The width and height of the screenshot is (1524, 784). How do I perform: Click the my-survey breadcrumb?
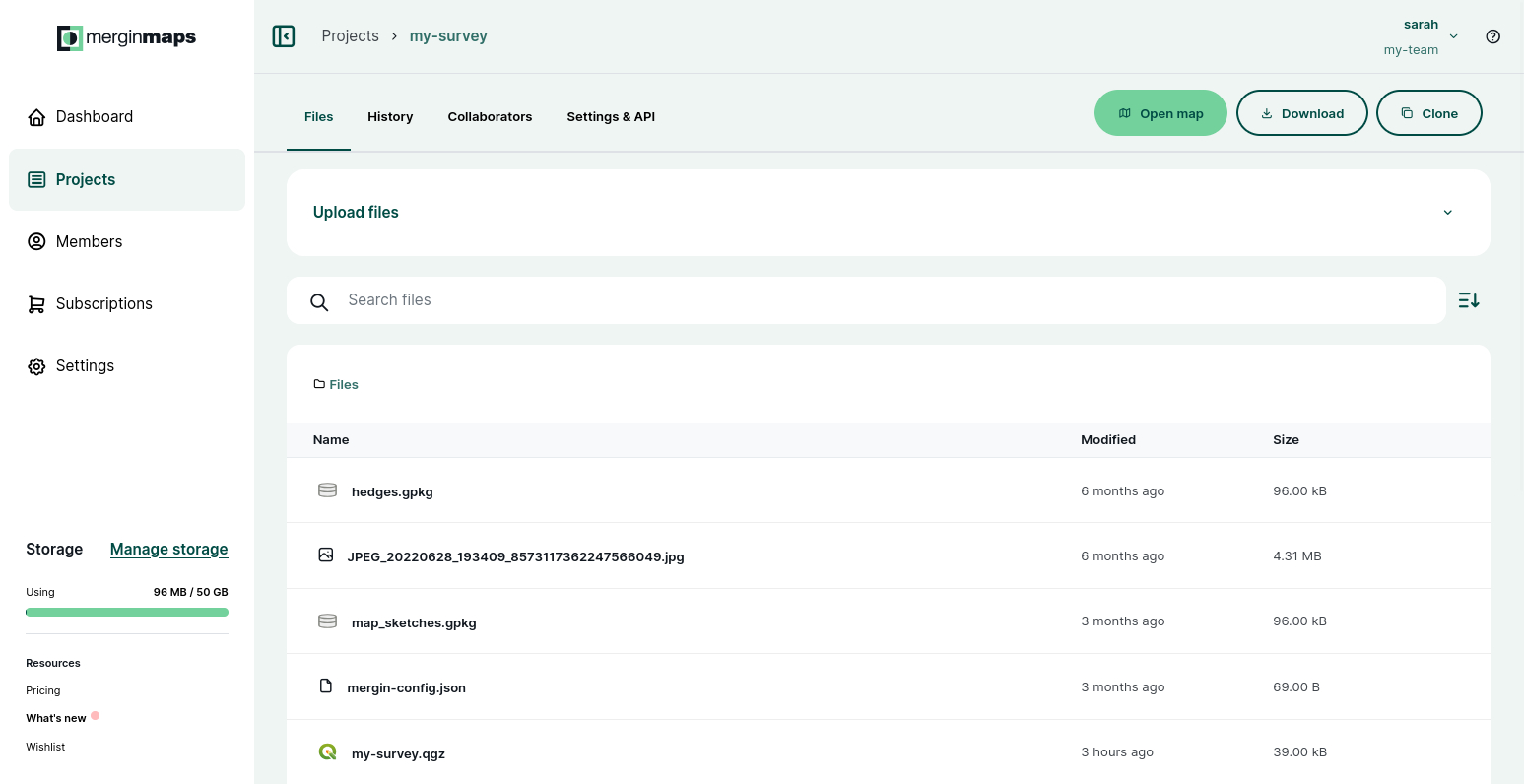(448, 36)
